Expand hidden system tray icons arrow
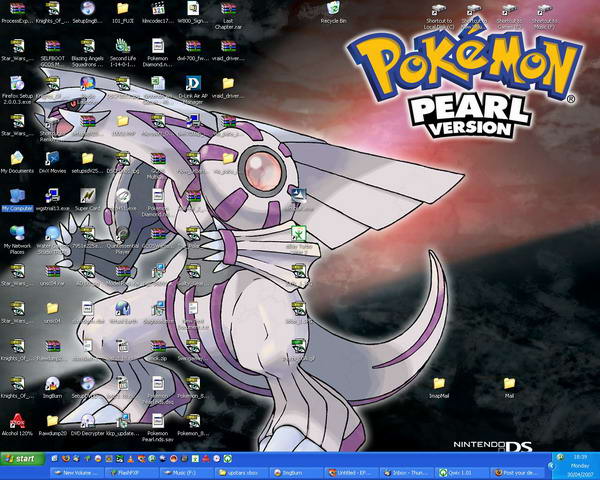Screen dimensions: 600x480 (x=552, y=466)
